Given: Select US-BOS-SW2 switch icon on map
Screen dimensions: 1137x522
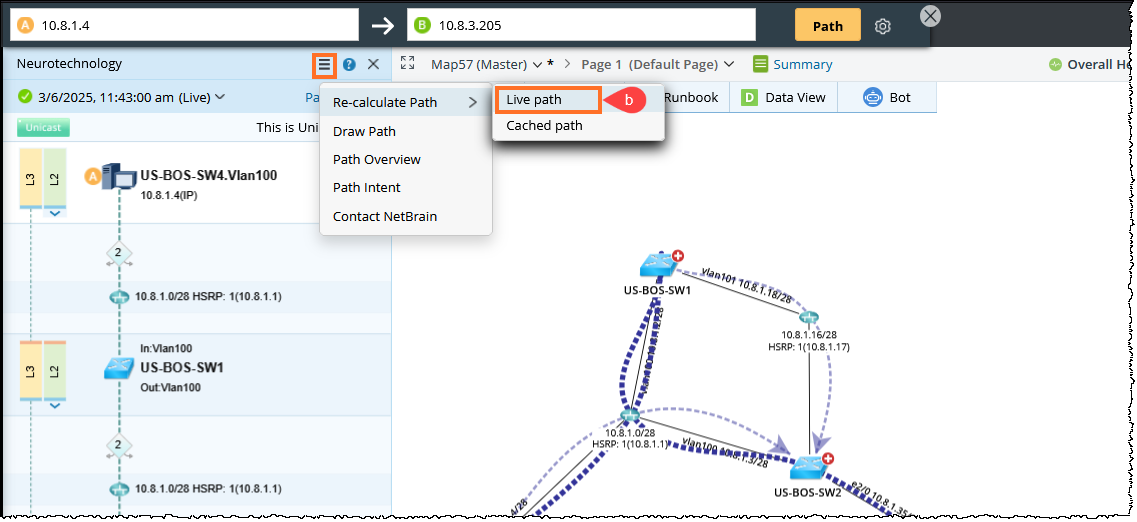Looking at the screenshot, I should 811,468.
